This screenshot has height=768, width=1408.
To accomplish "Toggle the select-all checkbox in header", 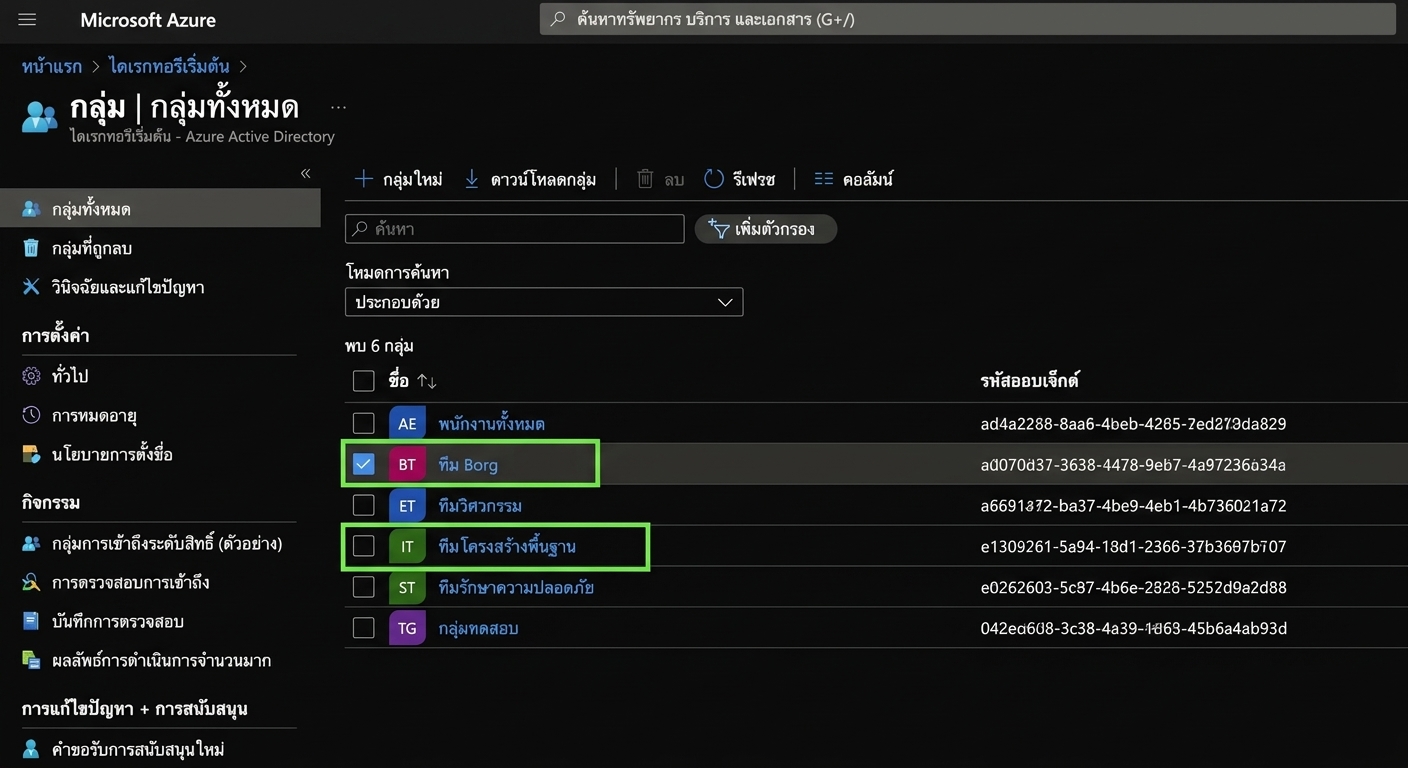I will [x=364, y=381].
